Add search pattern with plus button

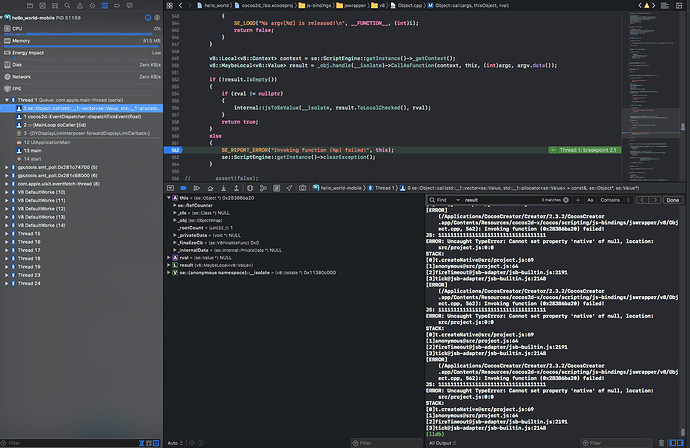[x=578, y=200]
